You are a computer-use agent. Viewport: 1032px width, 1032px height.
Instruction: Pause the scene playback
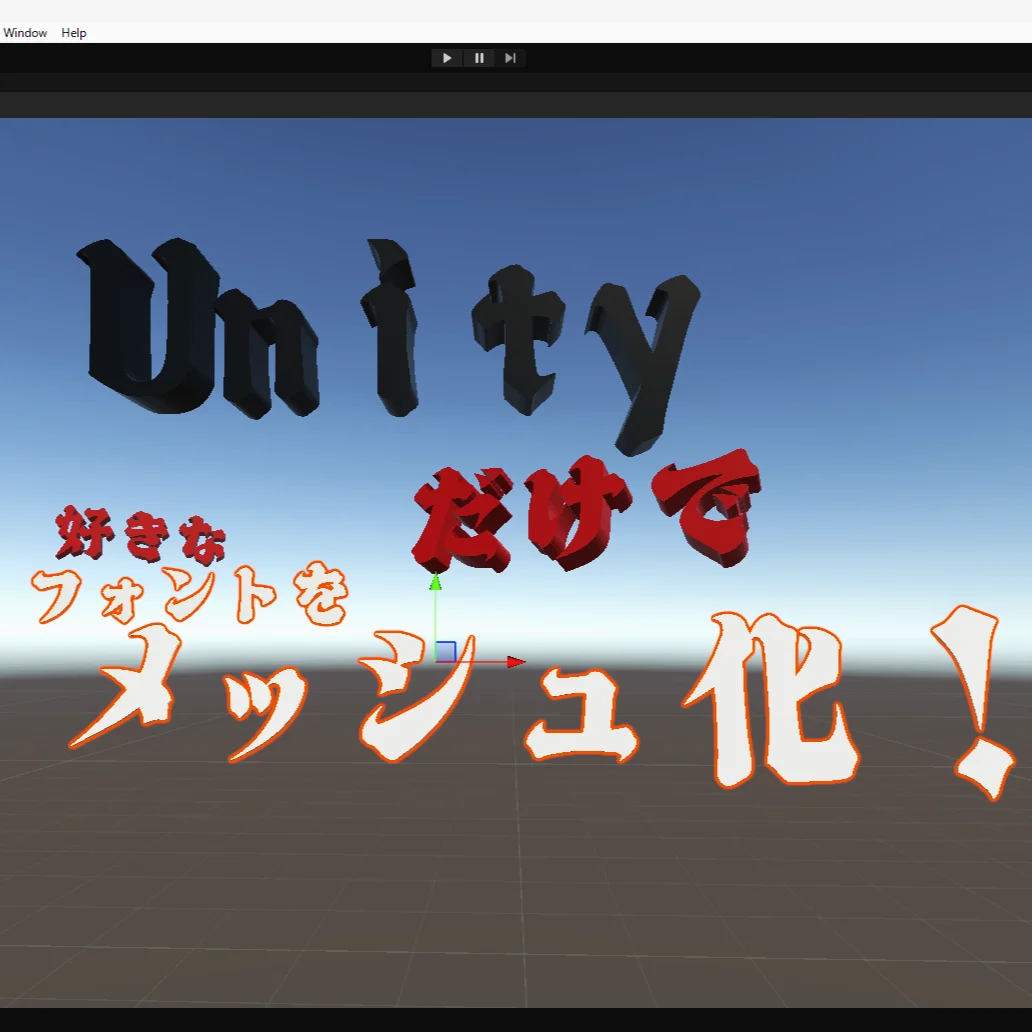[x=479, y=58]
